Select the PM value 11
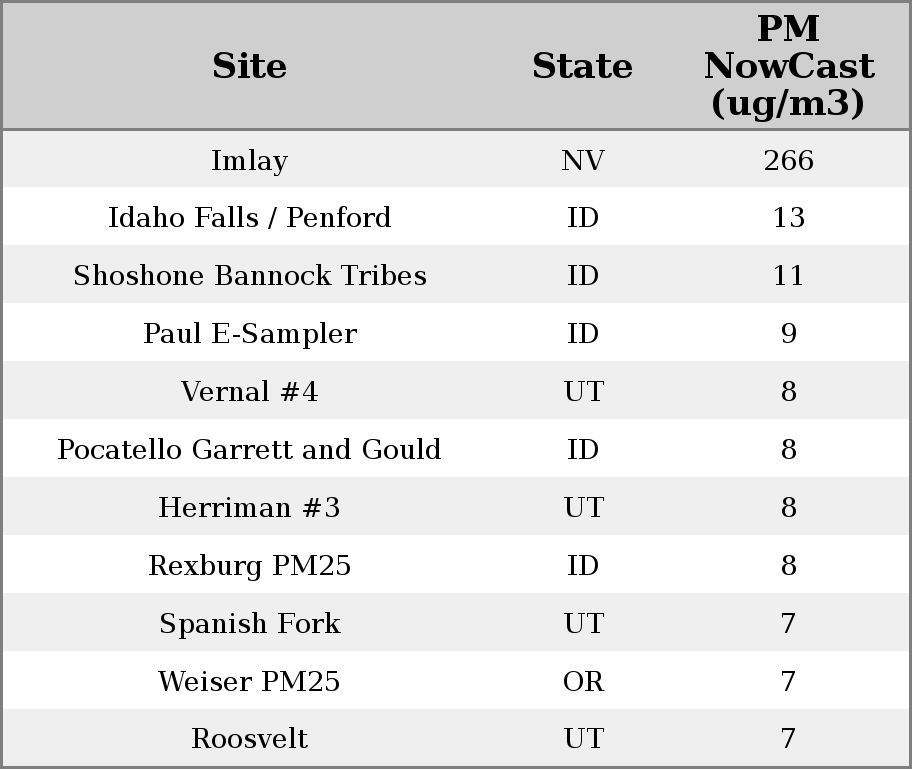Viewport: 912px width, 769px height. (788, 276)
